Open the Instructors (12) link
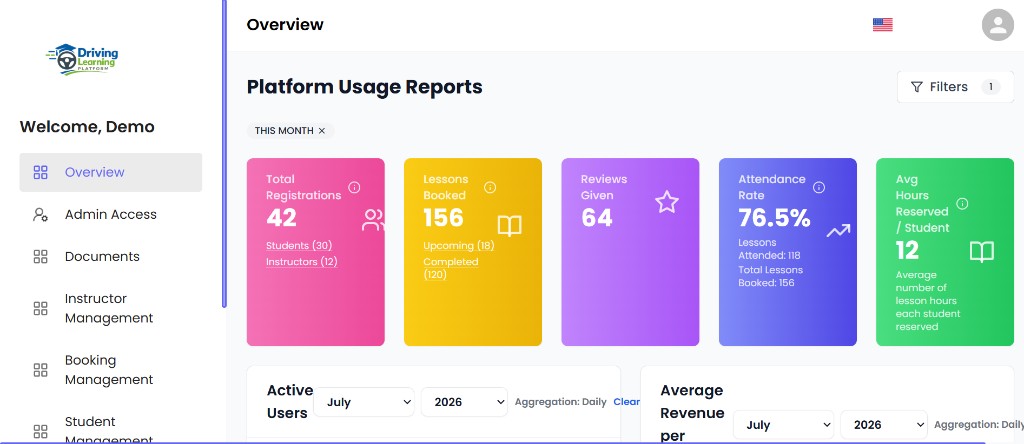This screenshot has width=1024, height=444. (x=302, y=262)
